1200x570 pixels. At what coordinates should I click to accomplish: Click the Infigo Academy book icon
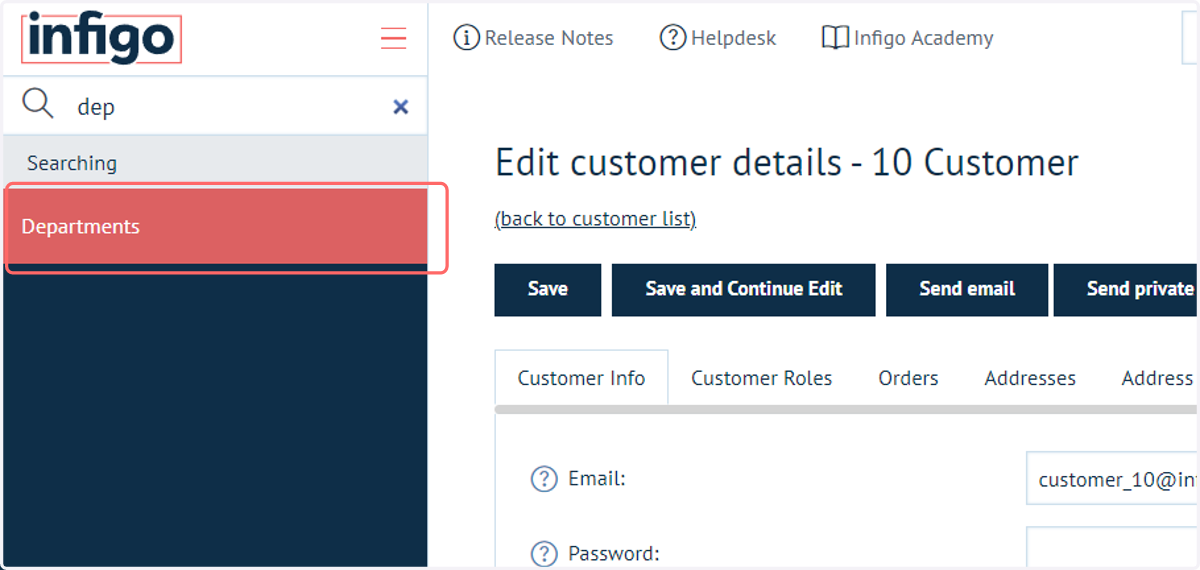tap(835, 38)
